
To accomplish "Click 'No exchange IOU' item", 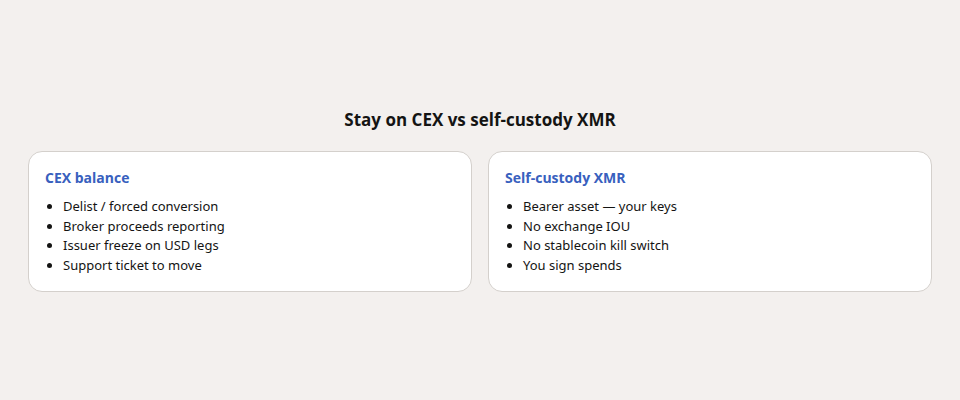I will [x=576, y=226].
